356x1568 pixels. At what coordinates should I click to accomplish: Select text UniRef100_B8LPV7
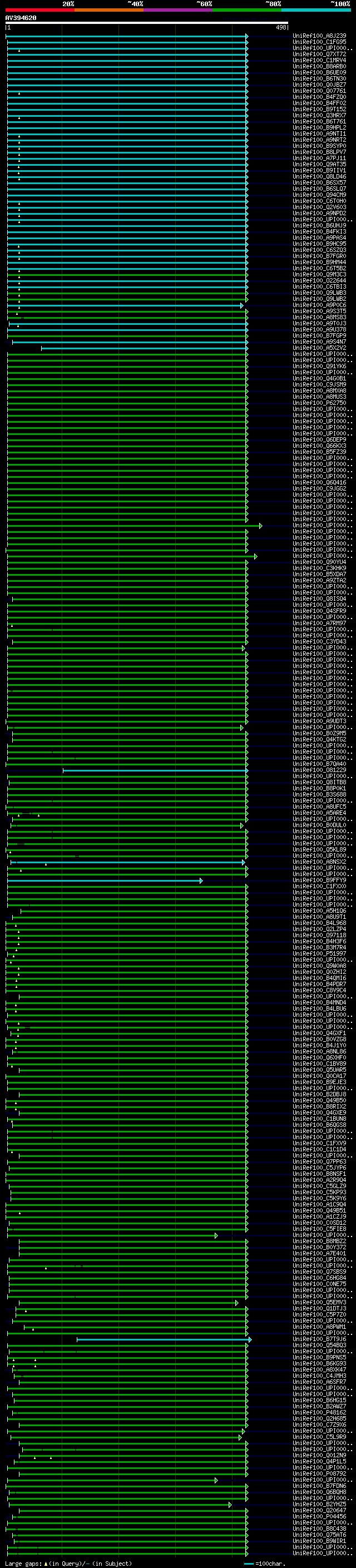319,152
